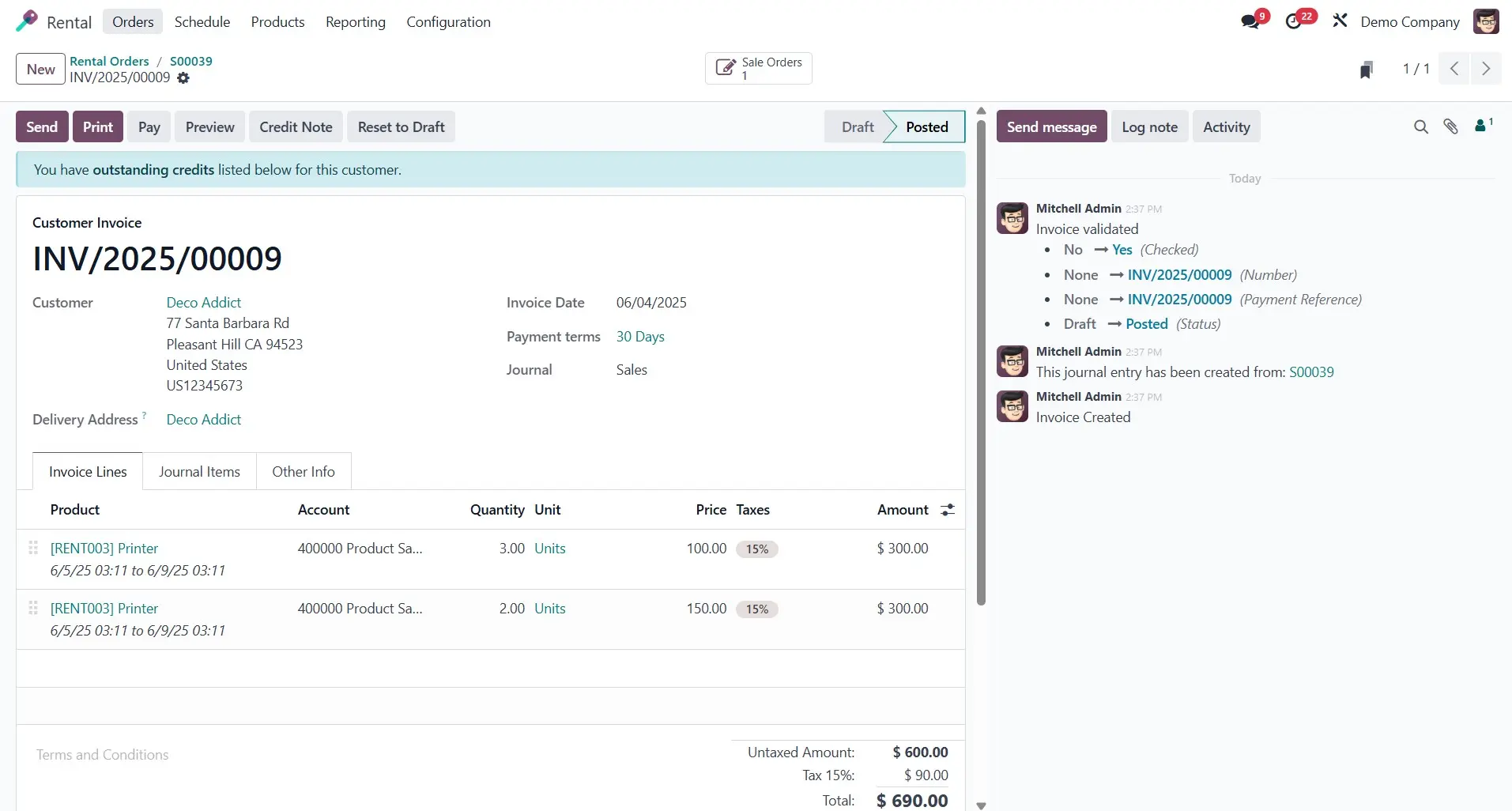Click the chat messages icon with badge
1512x811 pixels.
click(1250, 21)
